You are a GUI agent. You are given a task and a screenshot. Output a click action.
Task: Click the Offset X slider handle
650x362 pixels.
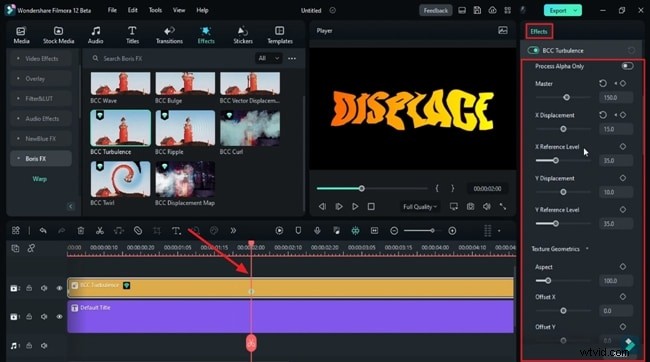563,311
